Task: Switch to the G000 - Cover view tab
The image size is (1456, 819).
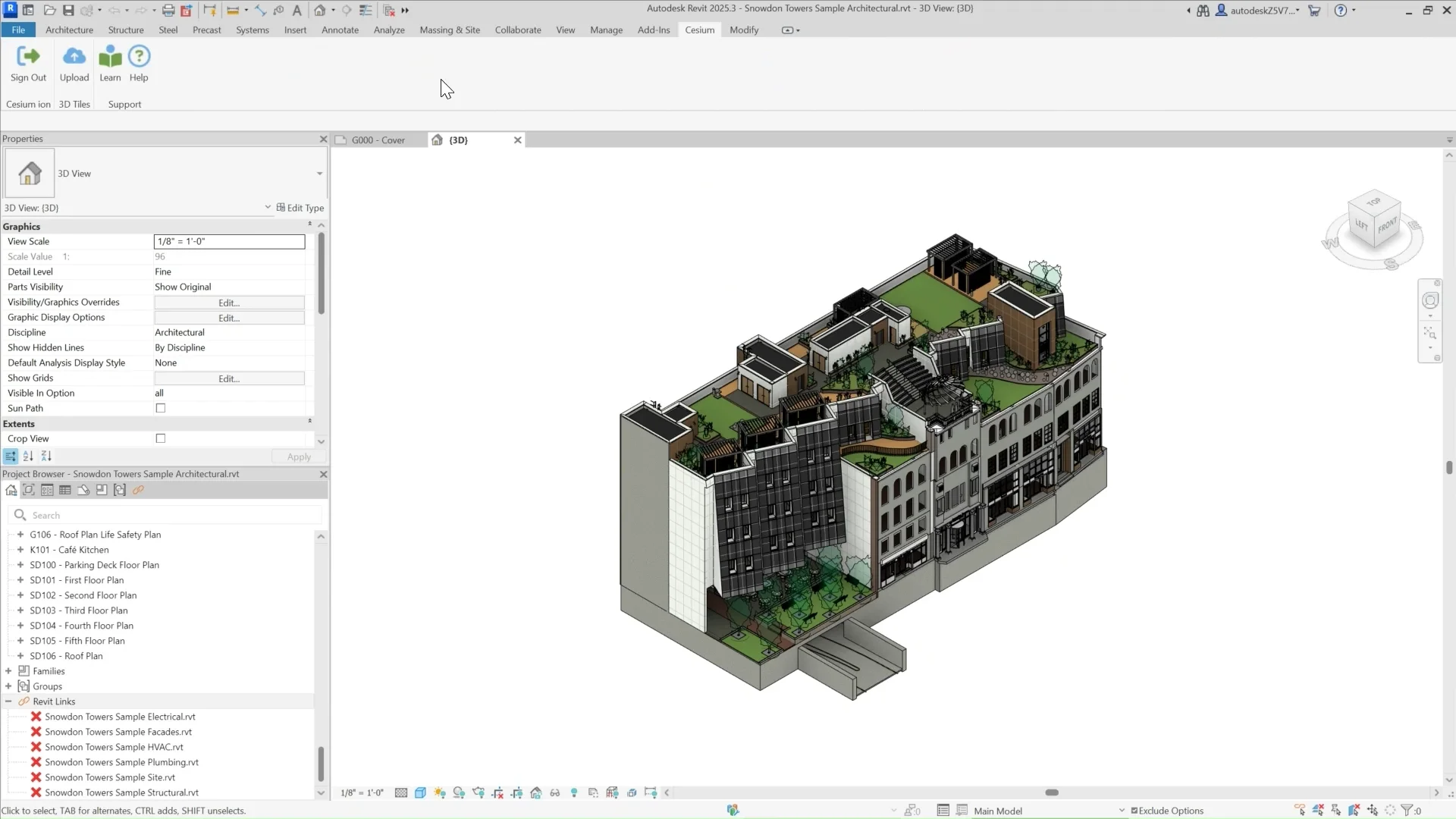Action: point(378,140)
